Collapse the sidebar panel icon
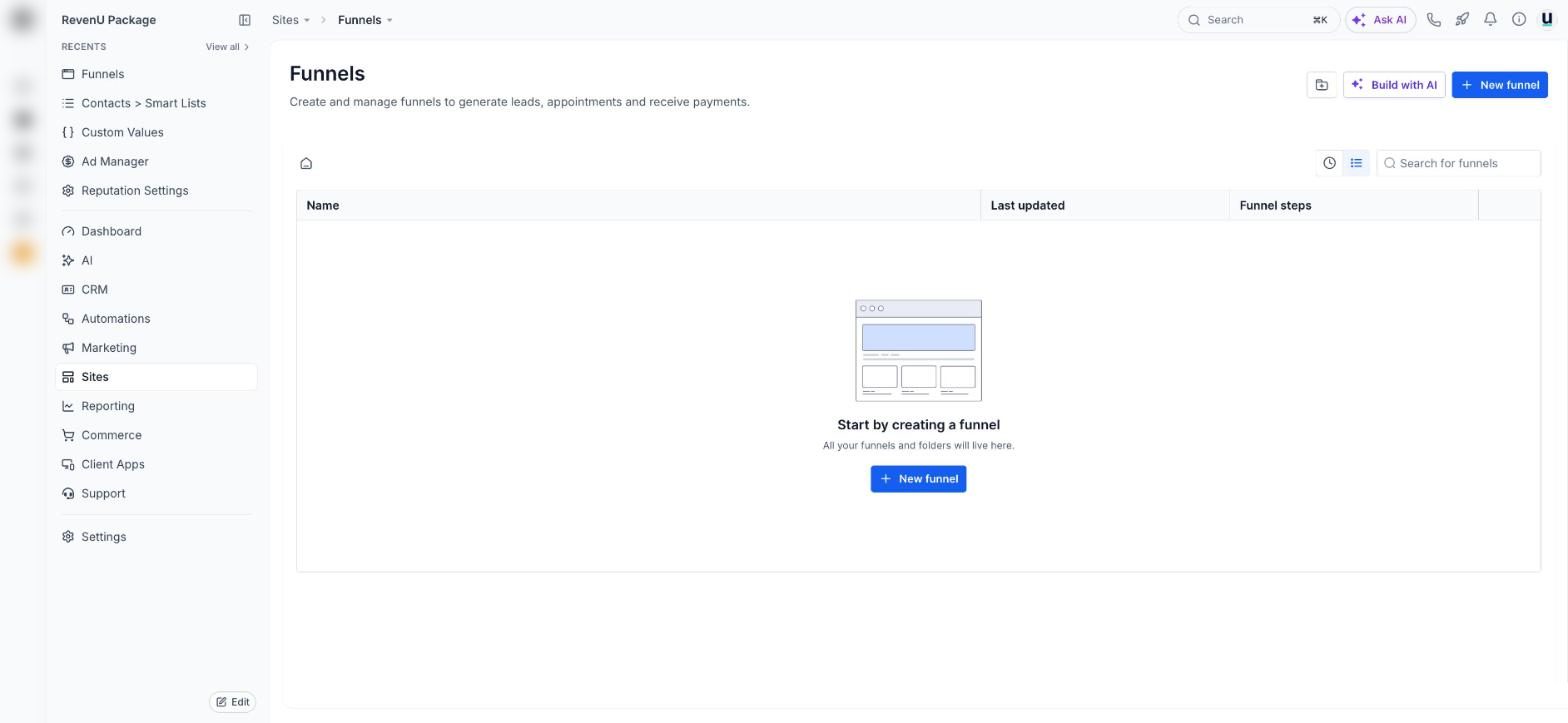Viewport: 1568px width, 723px height. 244,20
